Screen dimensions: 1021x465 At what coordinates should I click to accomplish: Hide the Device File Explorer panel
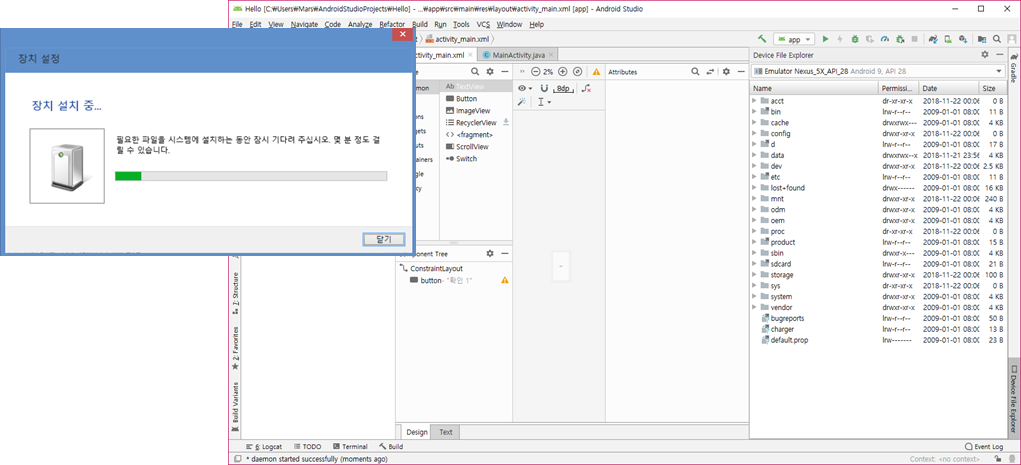point(998,55)
